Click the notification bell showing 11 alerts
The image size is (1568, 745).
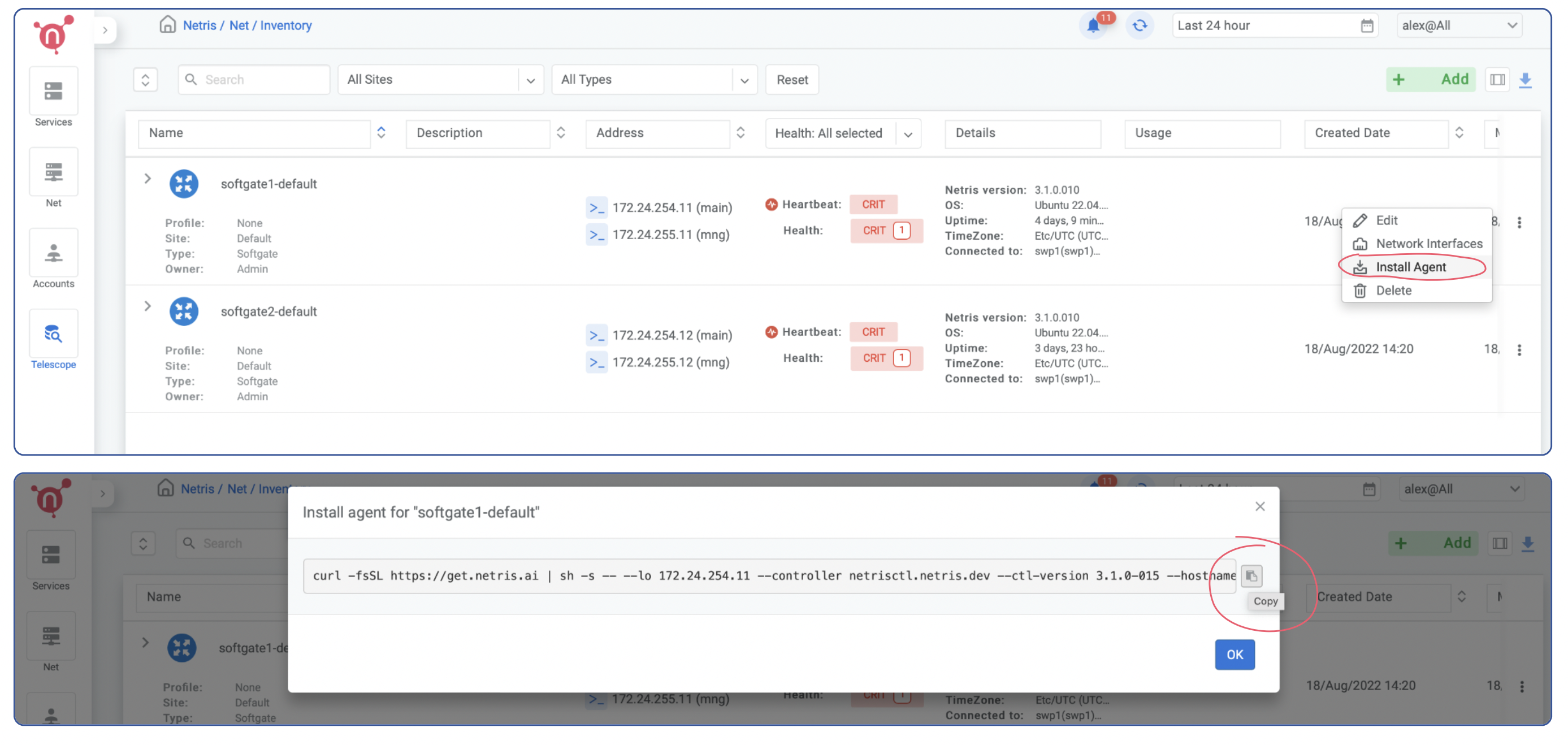click(x=1094, y=25)
